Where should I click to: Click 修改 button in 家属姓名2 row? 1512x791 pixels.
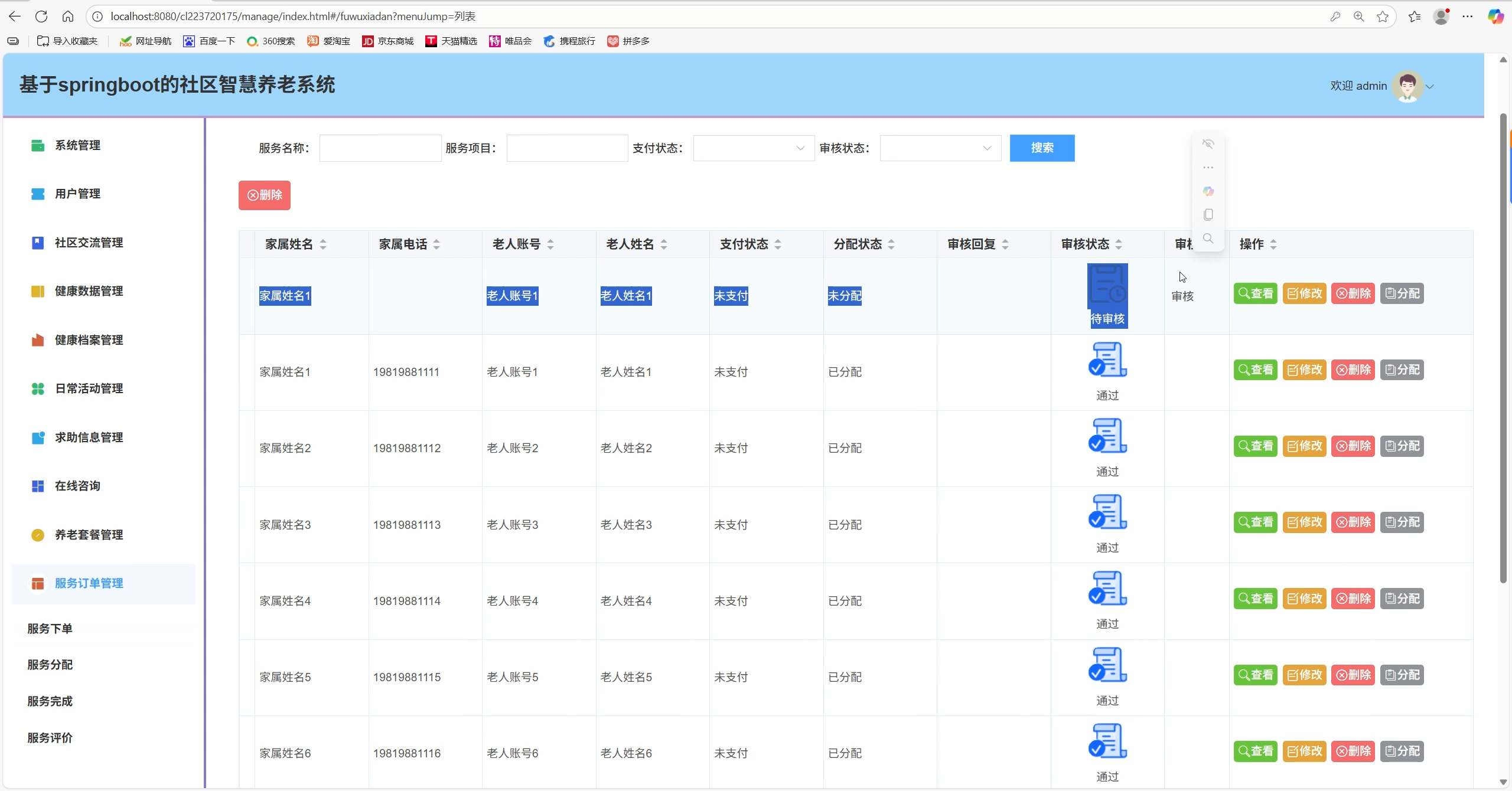click(1304, 446)
